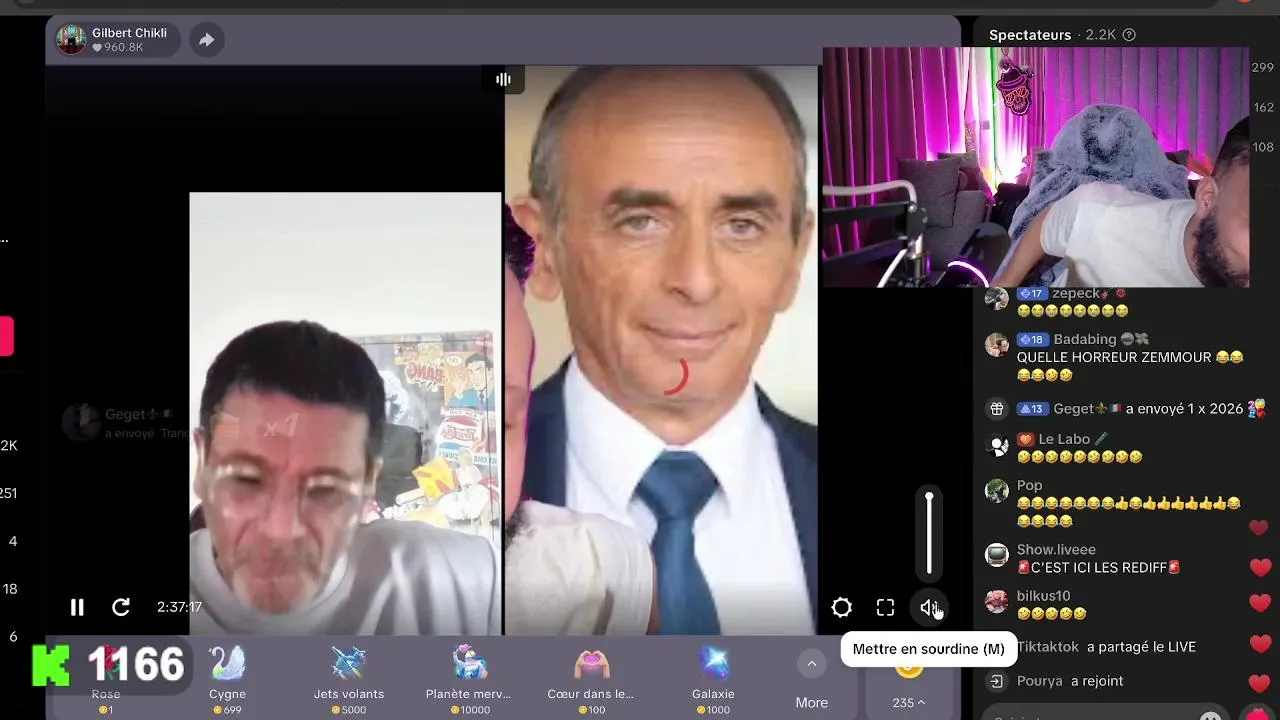The image size is (1280, 720).
Task: Send the Galaxie gift
Action: (x=713, y=678)
